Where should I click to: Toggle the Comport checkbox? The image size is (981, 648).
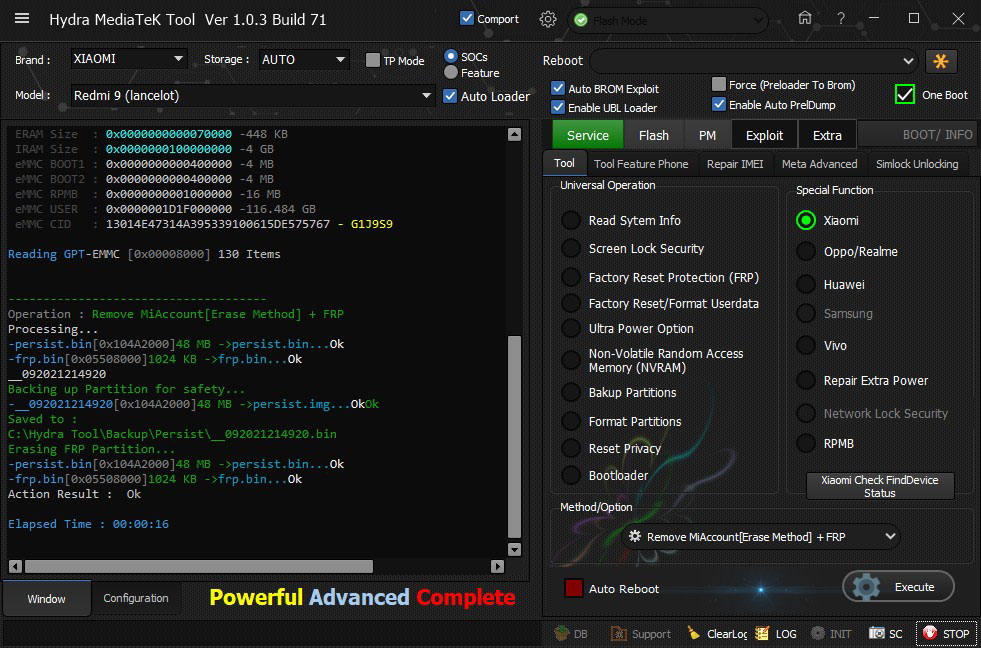(x=466, y=18)
